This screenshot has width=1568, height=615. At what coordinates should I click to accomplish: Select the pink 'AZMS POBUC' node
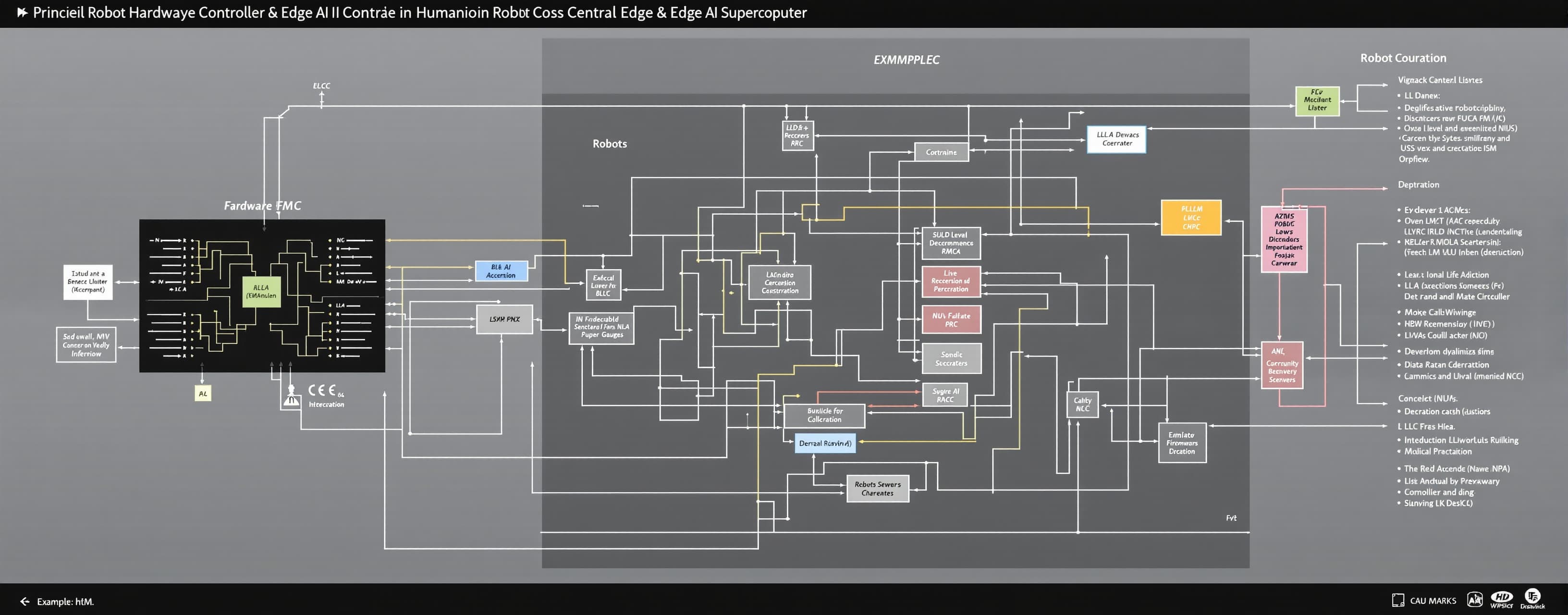[x=1284, y=239]
